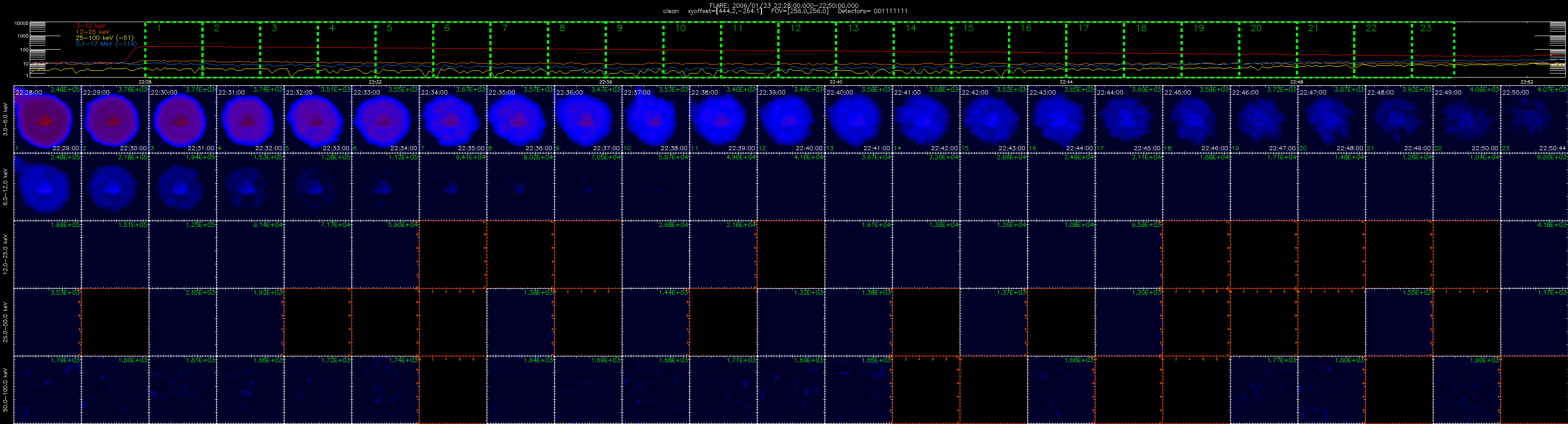Choose interval 14 in the light curve plot
This screenshot has width=1568, height=424.
click(x=922, y=49)
